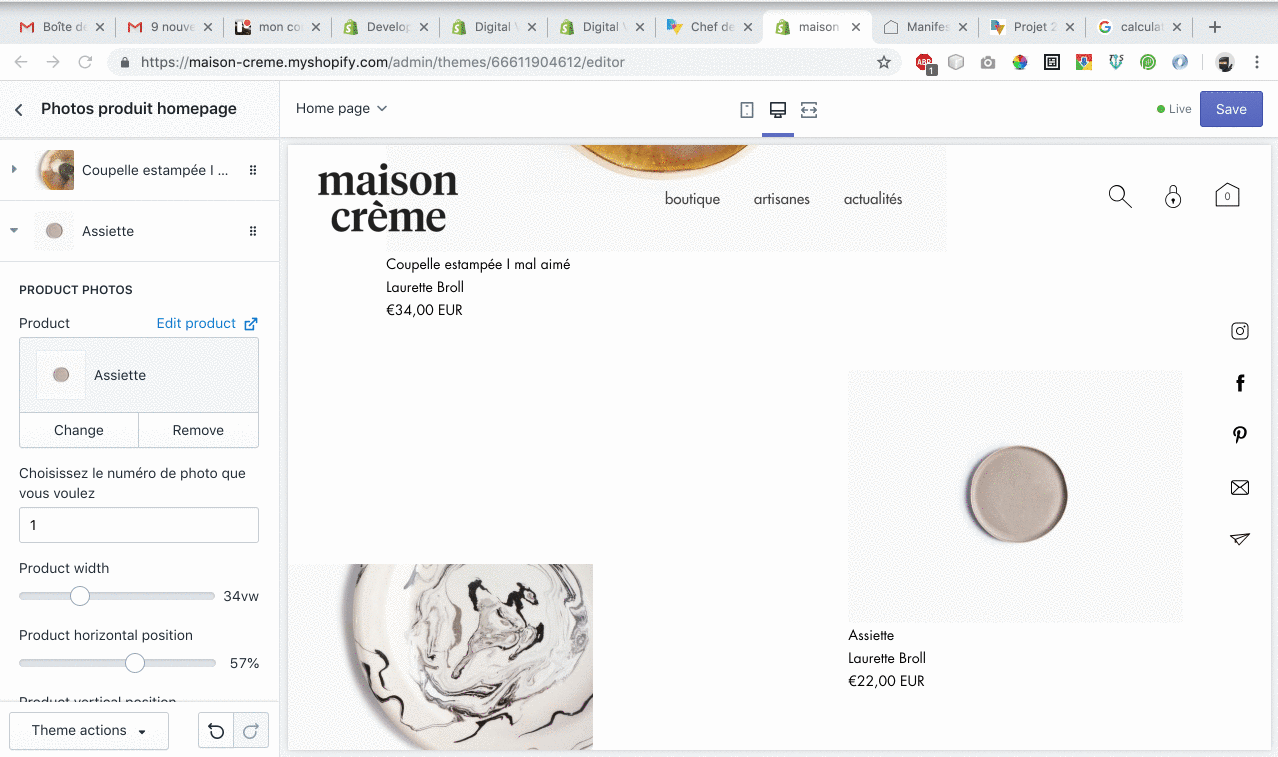Open the Facebook icon on the right sidebar

1239,383
